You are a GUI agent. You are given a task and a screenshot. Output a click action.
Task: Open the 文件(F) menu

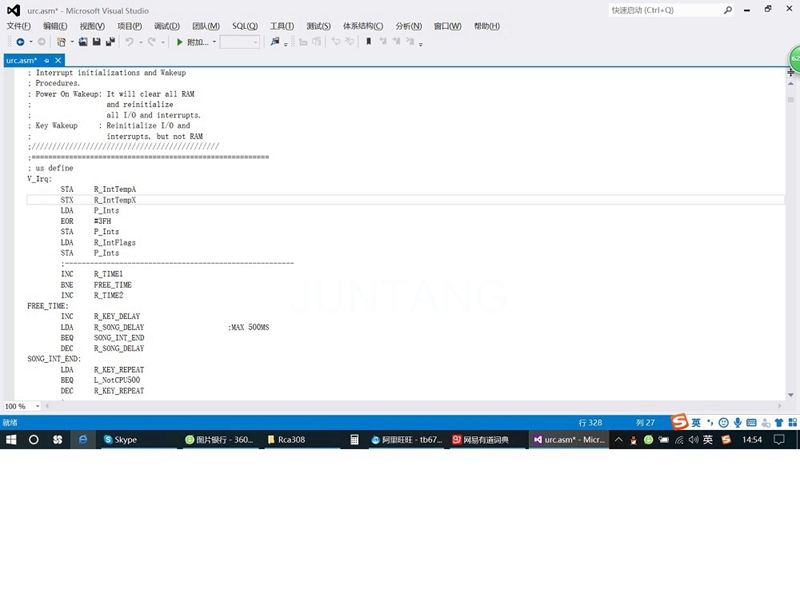click(18, 26)
